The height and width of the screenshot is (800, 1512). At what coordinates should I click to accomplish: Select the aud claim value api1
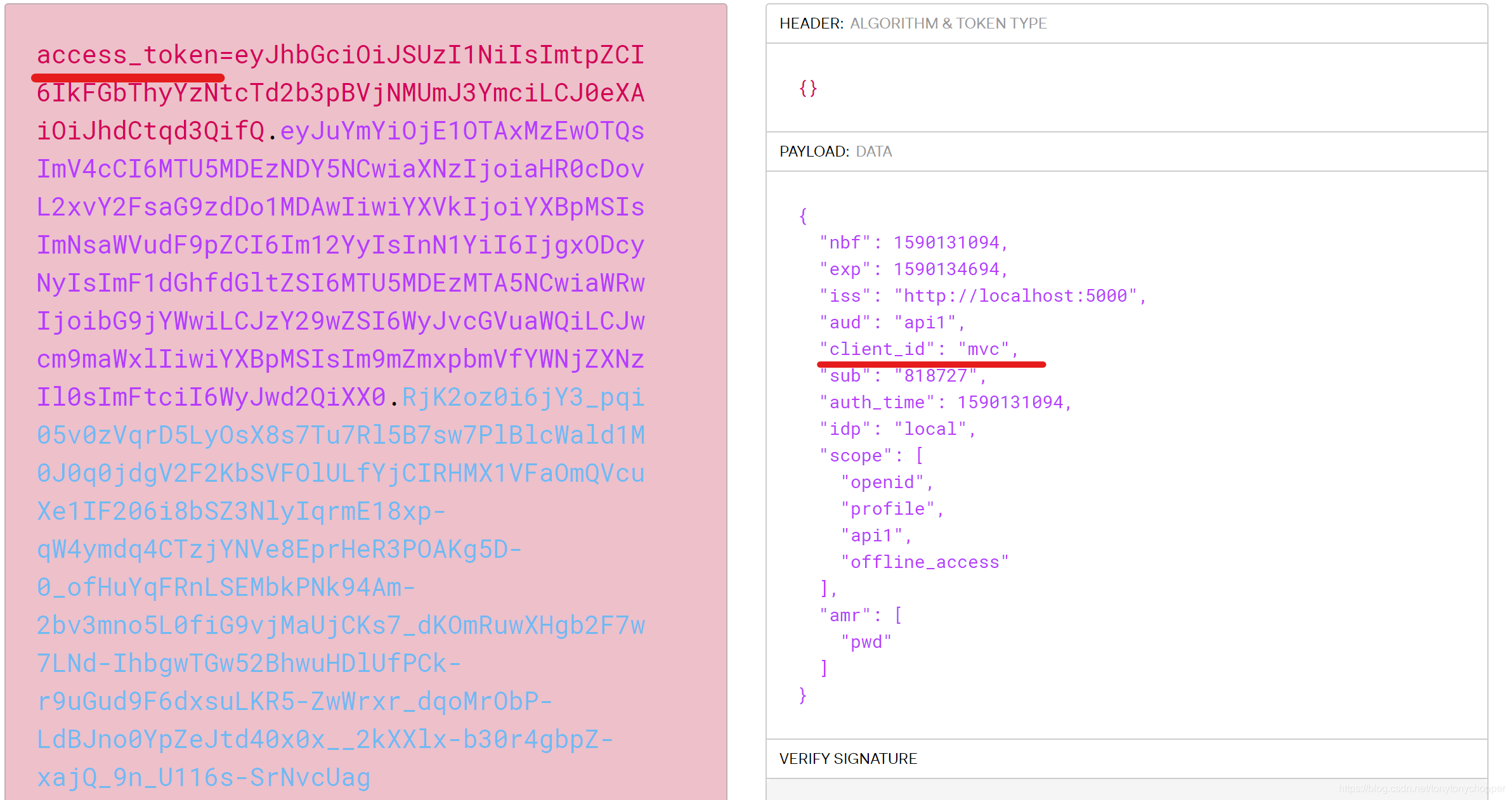[928, 322]
